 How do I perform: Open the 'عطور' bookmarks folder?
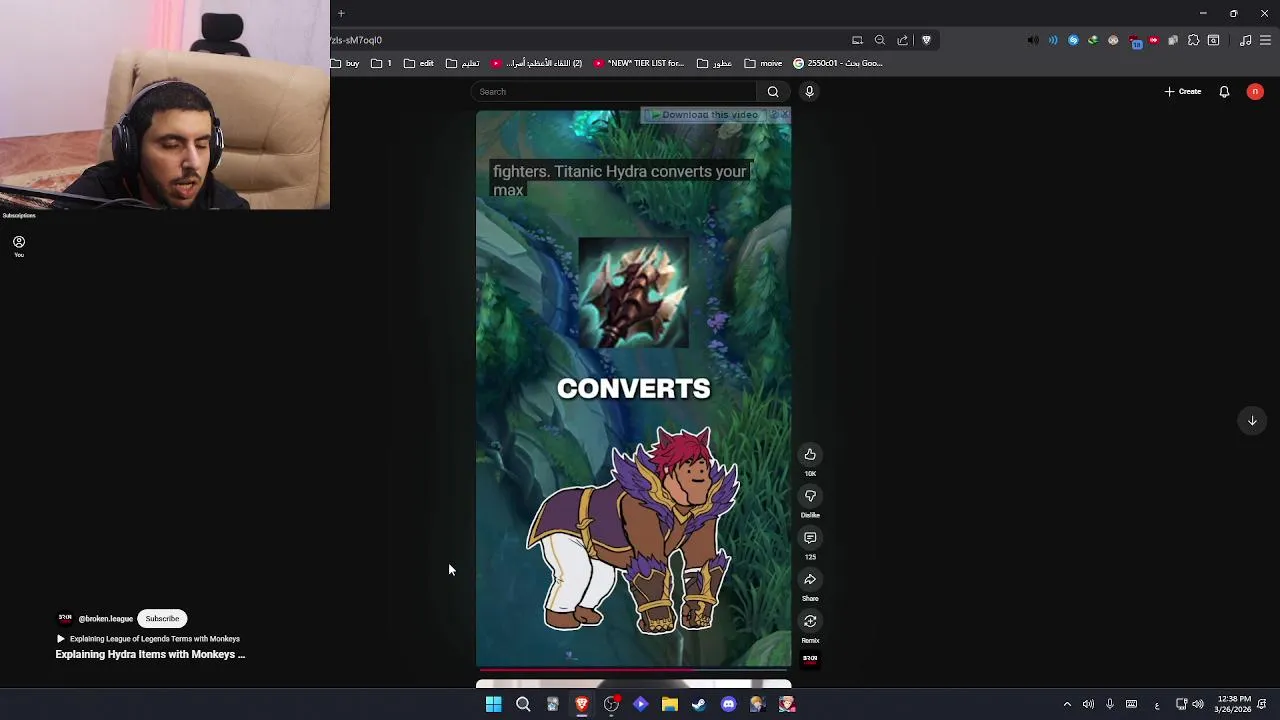[x=715, y=63]
